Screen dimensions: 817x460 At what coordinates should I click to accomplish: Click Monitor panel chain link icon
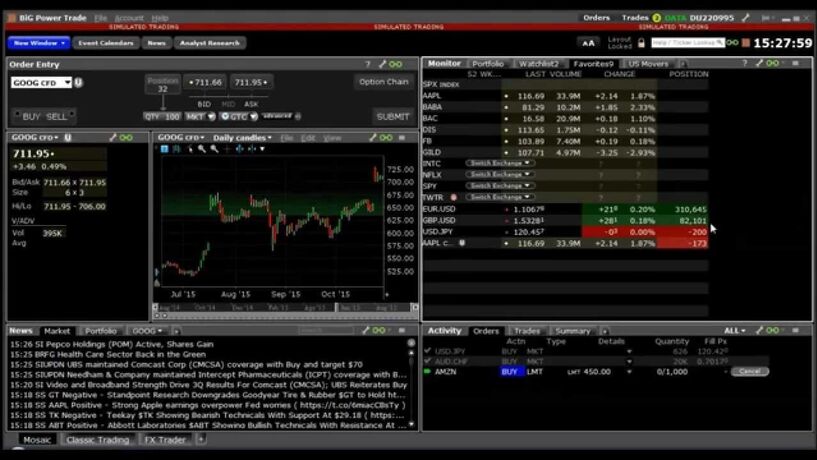773,63
